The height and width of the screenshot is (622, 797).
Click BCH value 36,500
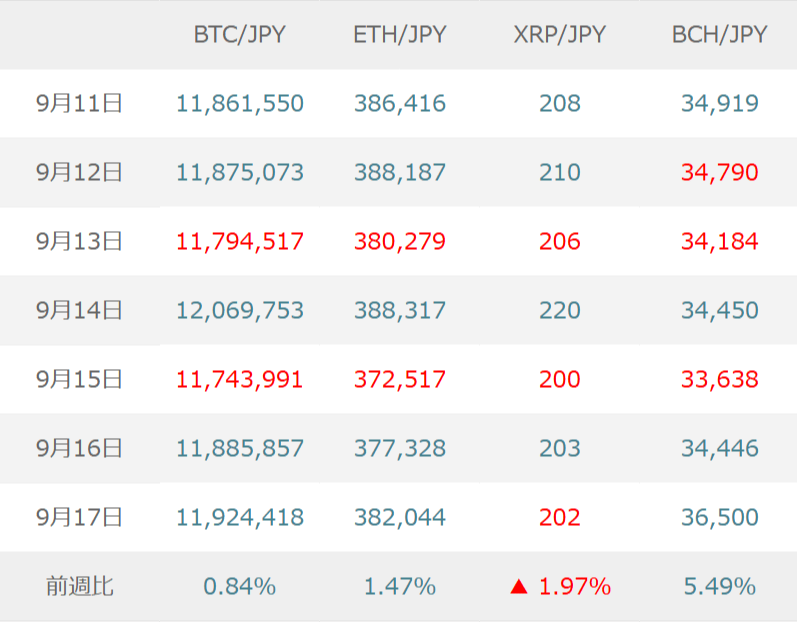point(720,518)
